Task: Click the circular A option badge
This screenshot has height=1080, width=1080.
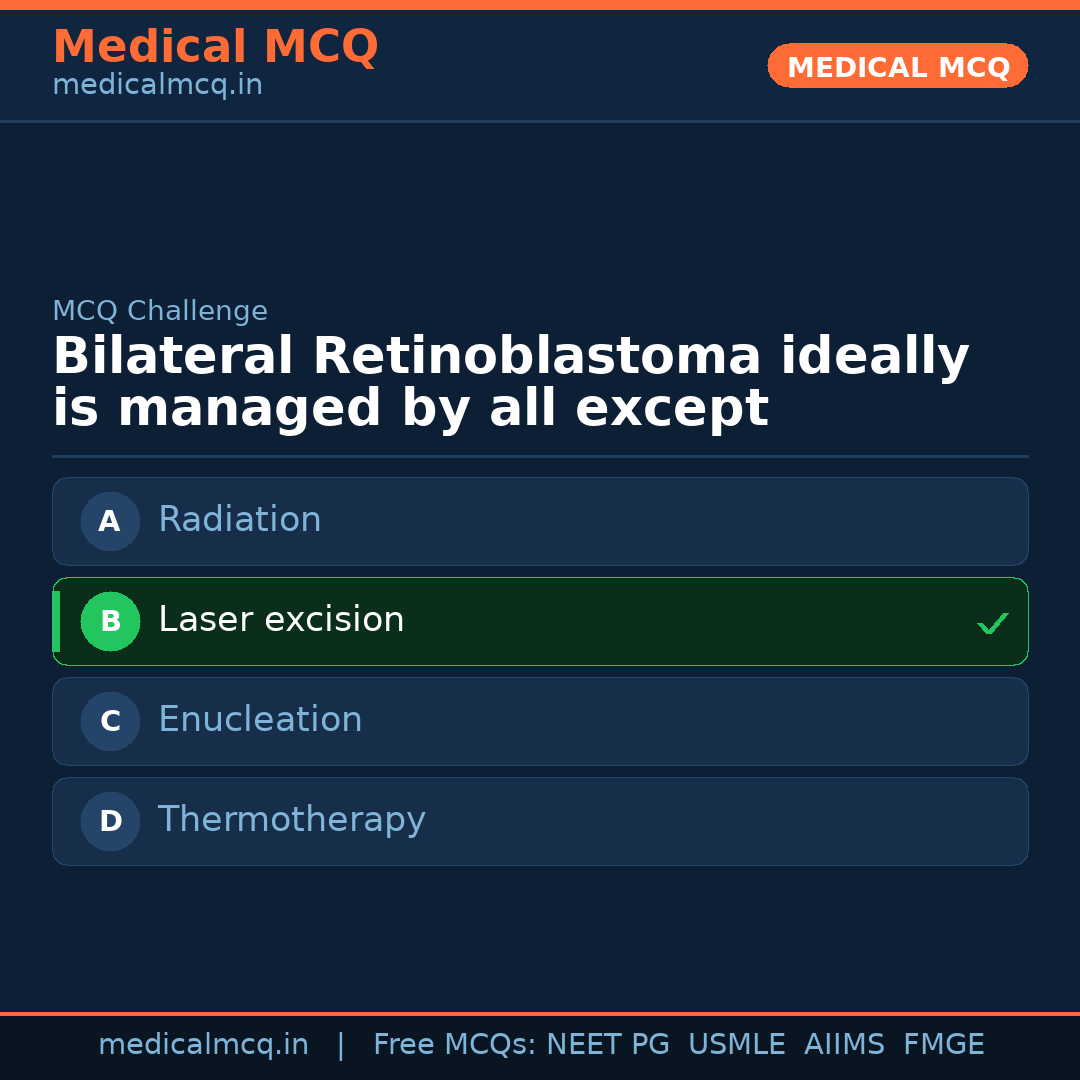Action: click(110, 521)
